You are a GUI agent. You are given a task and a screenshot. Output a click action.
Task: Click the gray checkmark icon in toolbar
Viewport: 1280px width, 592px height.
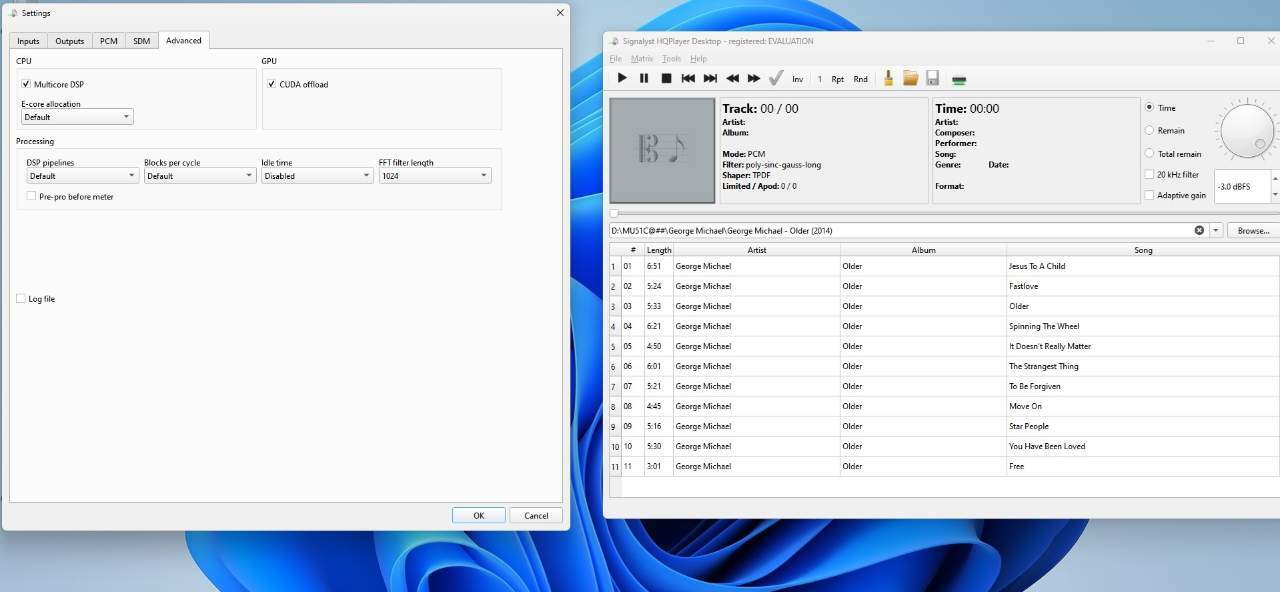click(776, 78)
